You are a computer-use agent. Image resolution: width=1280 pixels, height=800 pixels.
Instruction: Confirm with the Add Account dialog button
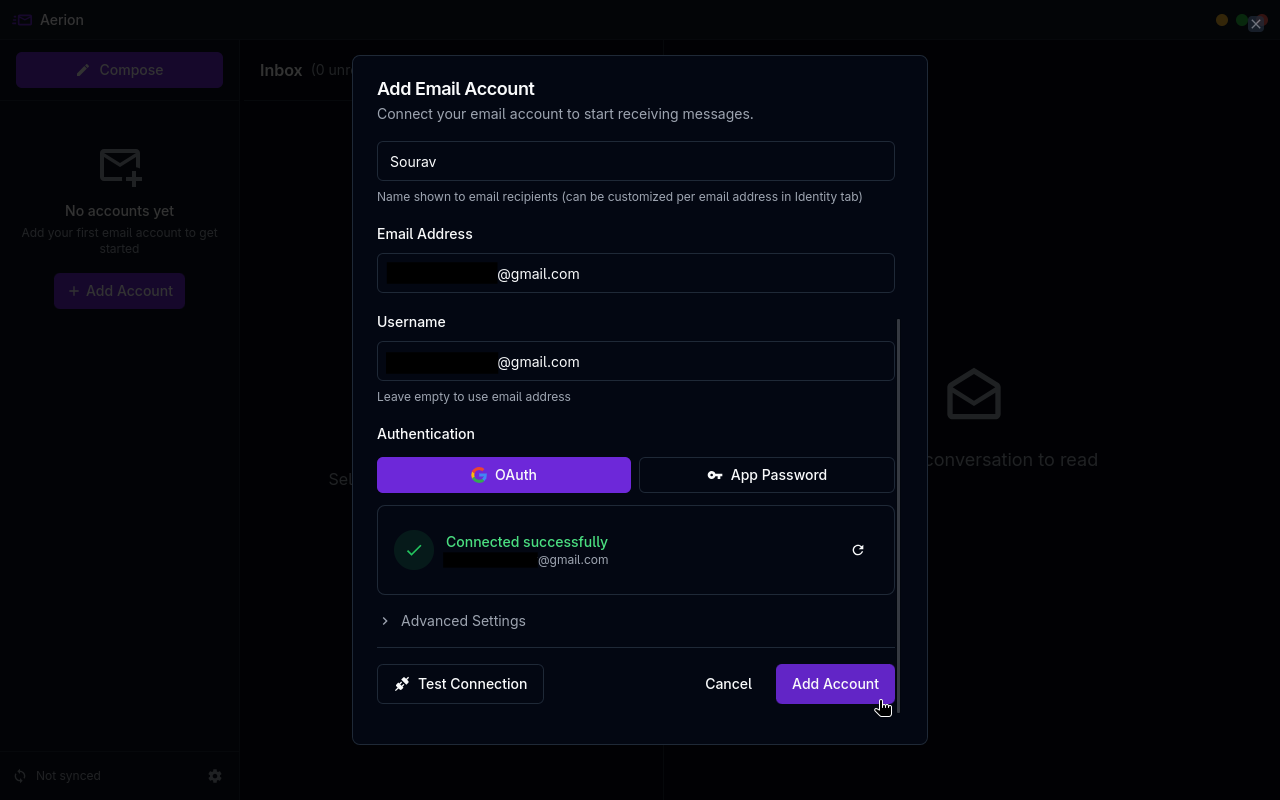[835, 684]
